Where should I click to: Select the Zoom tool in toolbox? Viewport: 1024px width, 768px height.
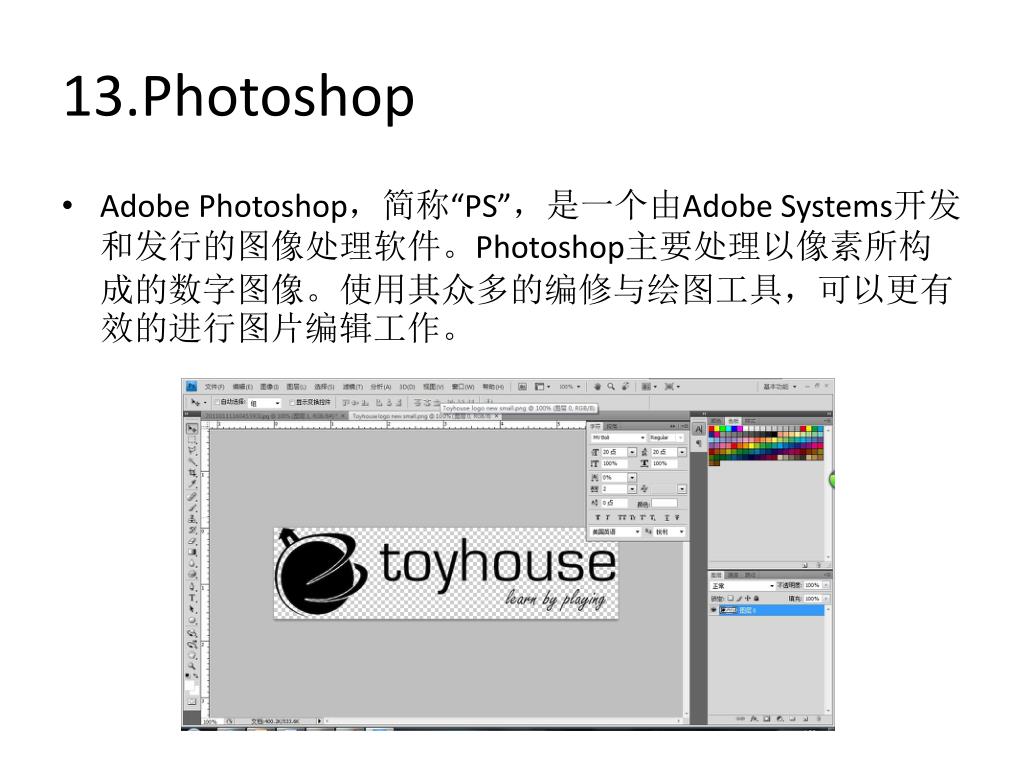[x=192, y=665]
